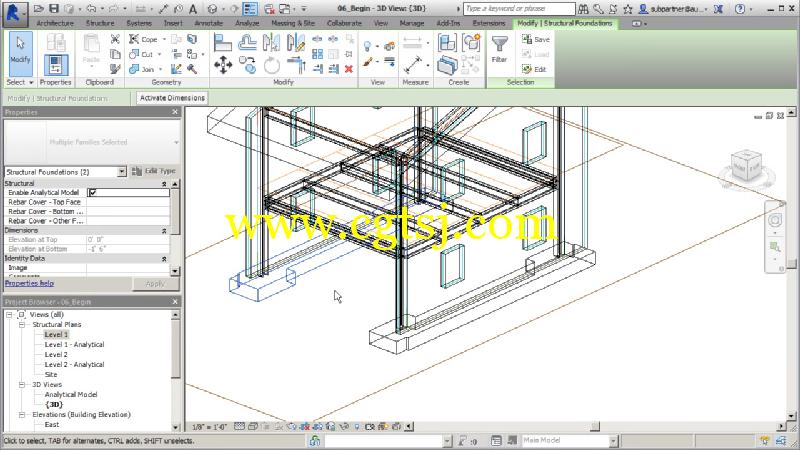
Task: Select Level 1 structural plan in browser
Action: coord(56,335)
